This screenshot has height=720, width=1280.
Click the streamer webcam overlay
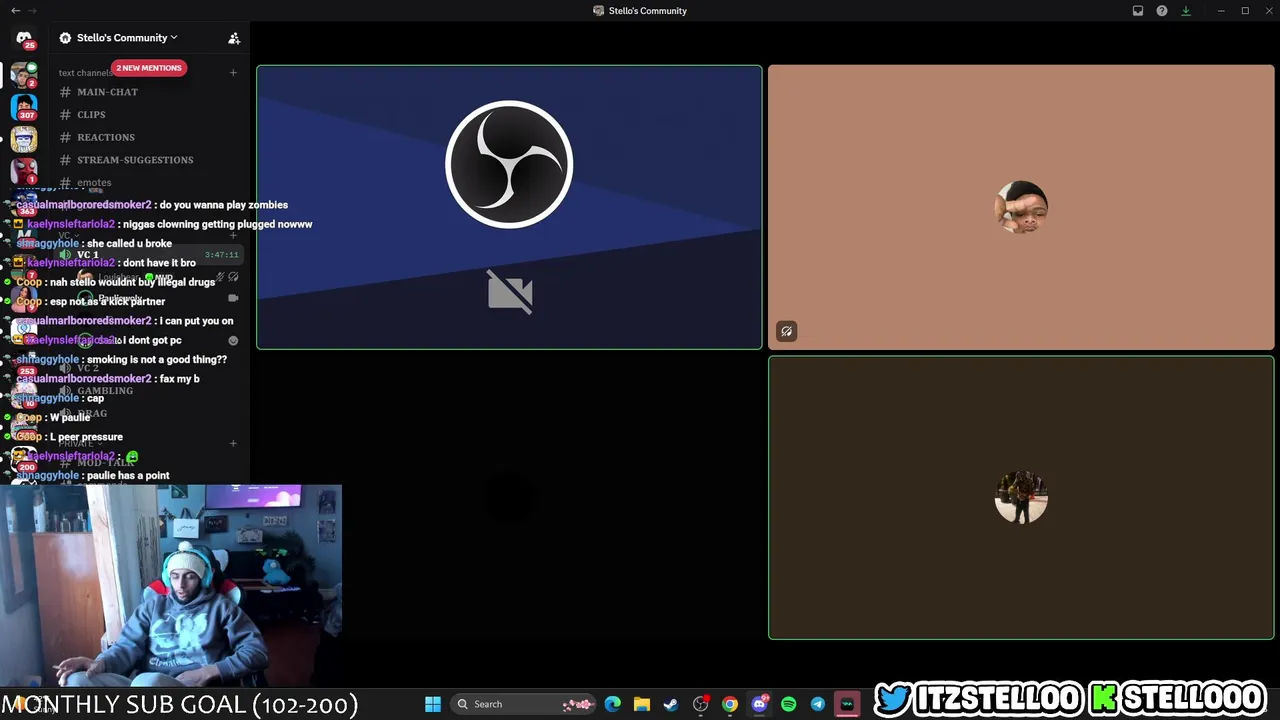tap(171, 586)
